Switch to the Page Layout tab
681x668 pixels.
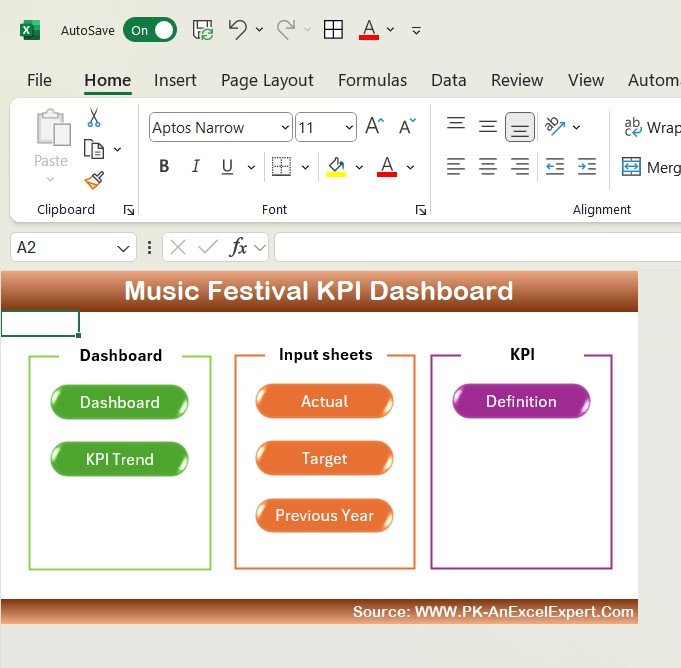click(267, 80)
